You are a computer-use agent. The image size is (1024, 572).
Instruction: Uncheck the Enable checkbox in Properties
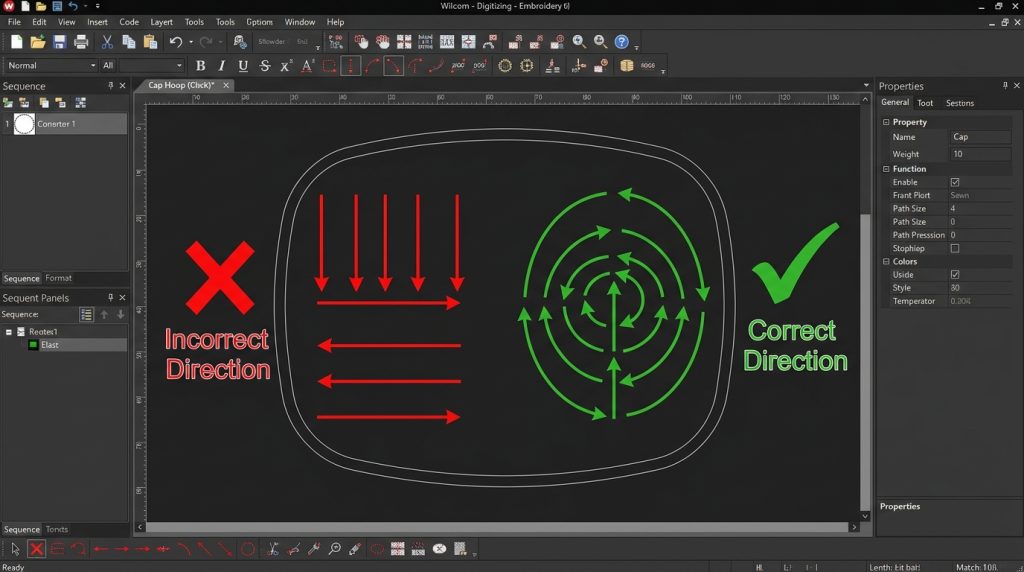[955, 182]
